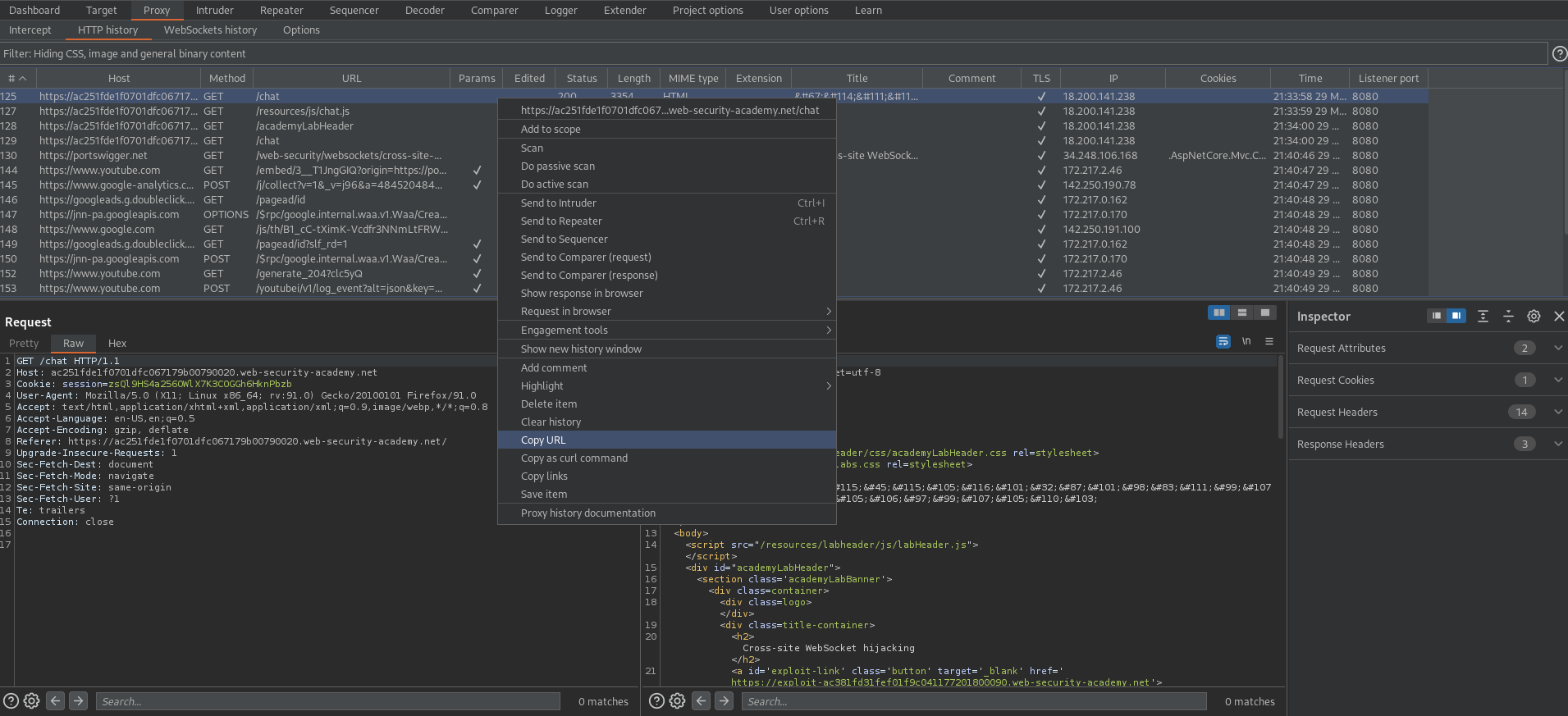Select row 145 www.google-analytics.com POST

point(714,185)
